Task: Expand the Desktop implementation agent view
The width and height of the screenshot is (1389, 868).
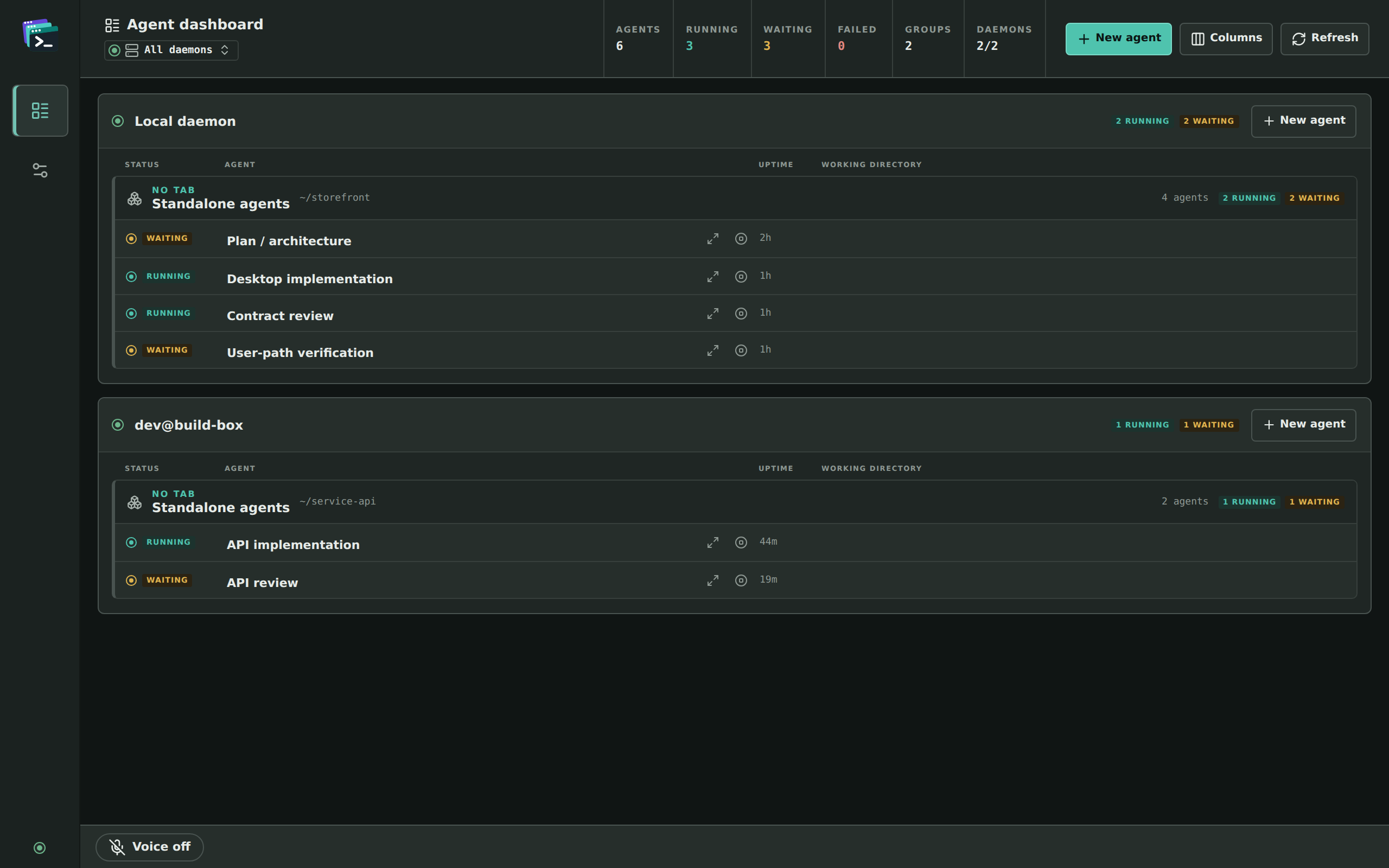Action: point(713,277)
